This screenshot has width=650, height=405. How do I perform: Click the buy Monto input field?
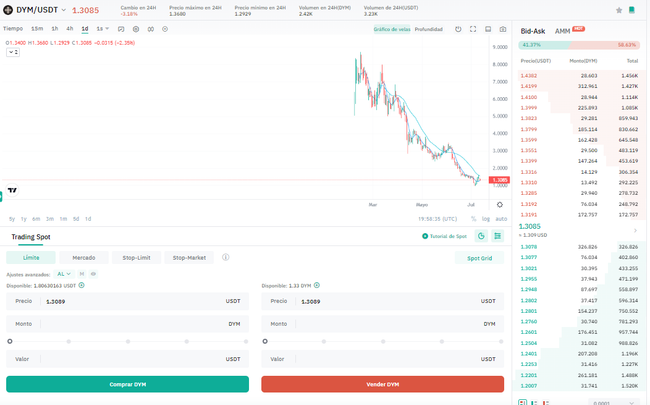(127, 324)
